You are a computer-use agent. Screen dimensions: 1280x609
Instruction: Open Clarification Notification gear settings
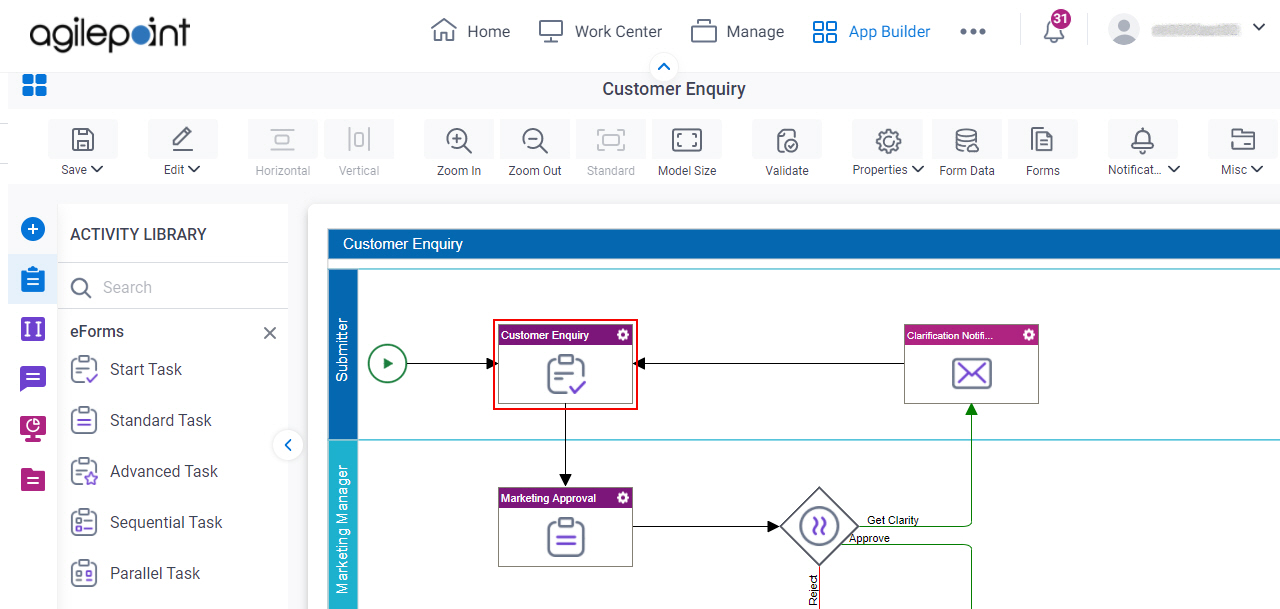(x=1029, y=335)
